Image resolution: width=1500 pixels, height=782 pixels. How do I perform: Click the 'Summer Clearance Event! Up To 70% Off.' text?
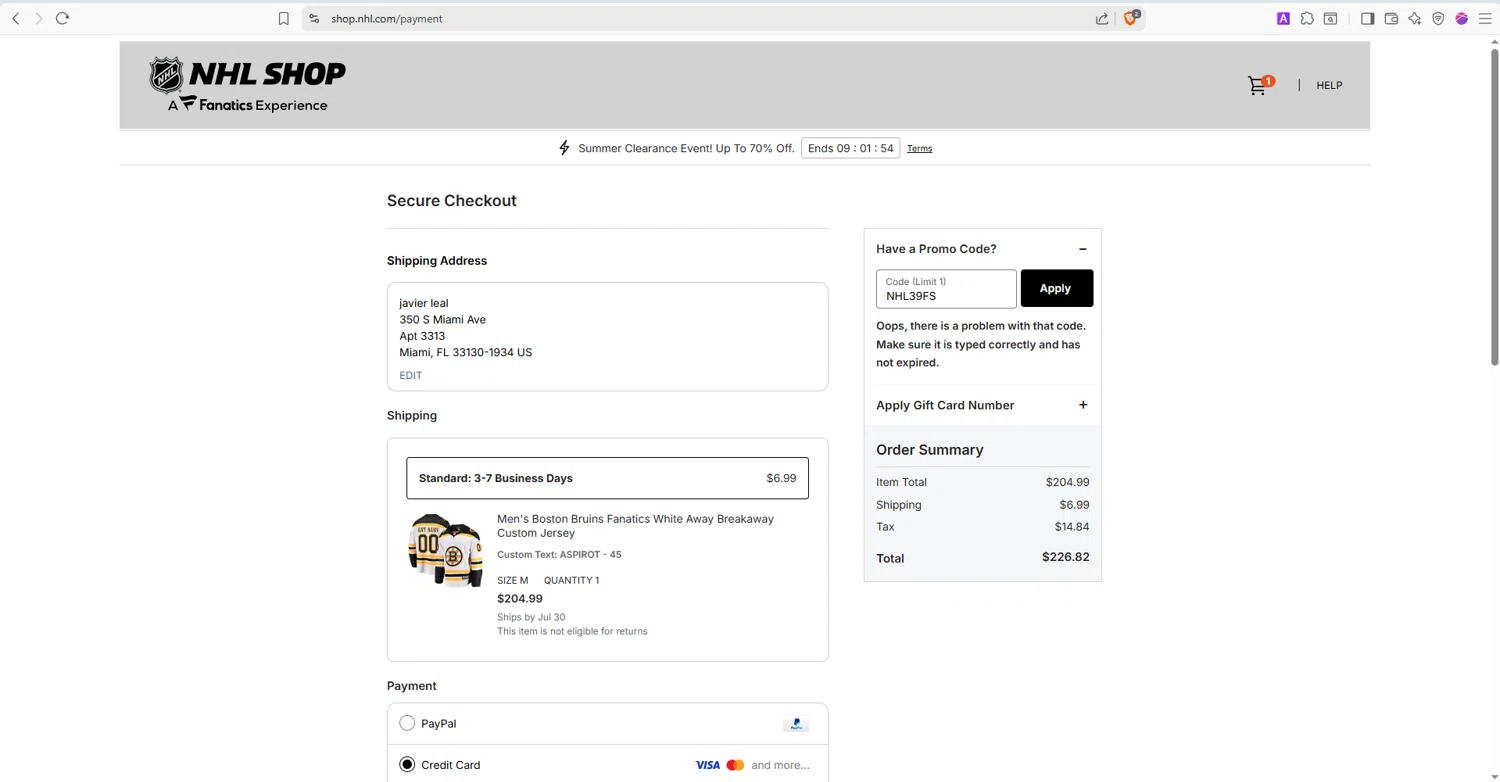686,148
